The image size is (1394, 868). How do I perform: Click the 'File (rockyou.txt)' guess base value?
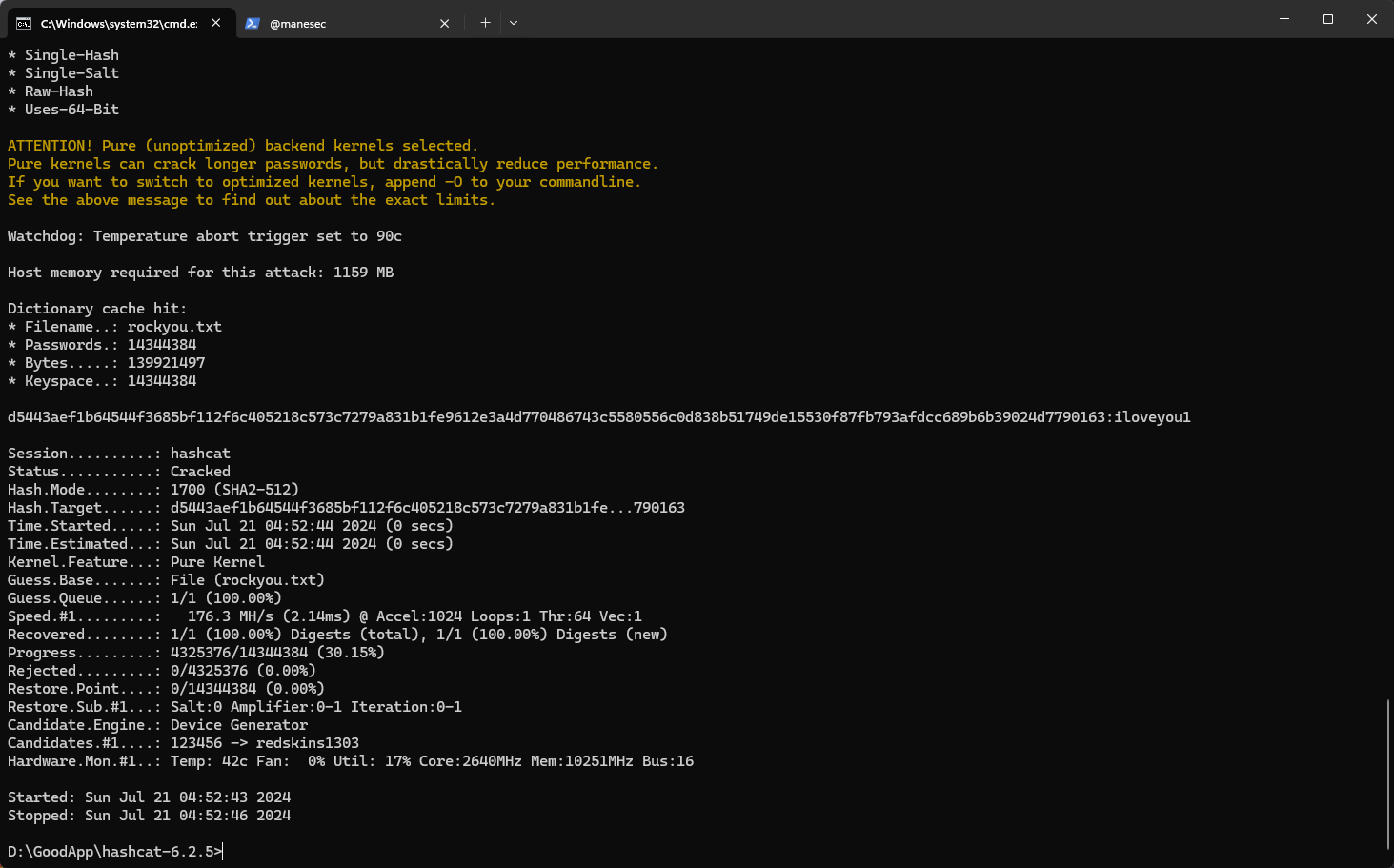[248, 580]
